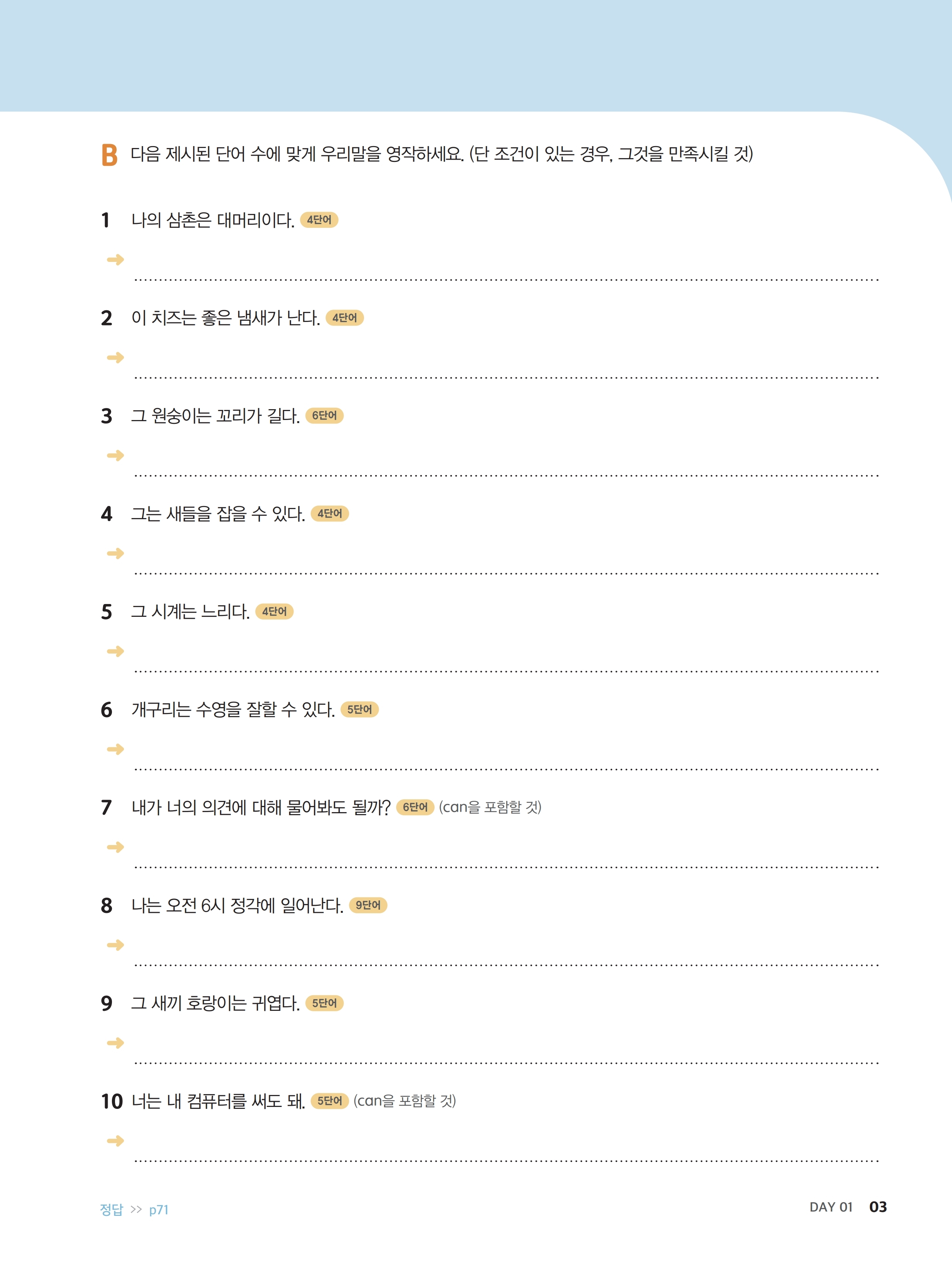Click the arrow icon under question 8
Image resolution: width=952 pixels, height=1272 pixels.
tap(115, 945)
